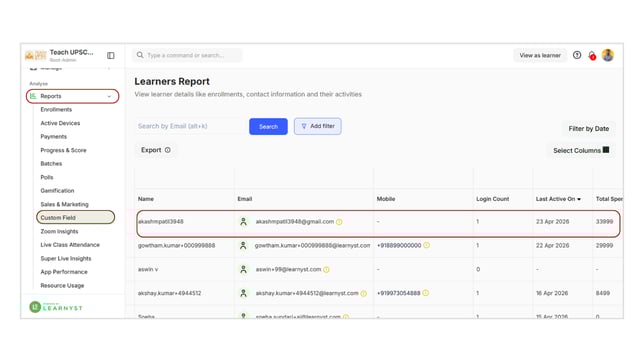Screen dimensions: 644x362
Task: Open the Resource Usage report
Action: 62,285
